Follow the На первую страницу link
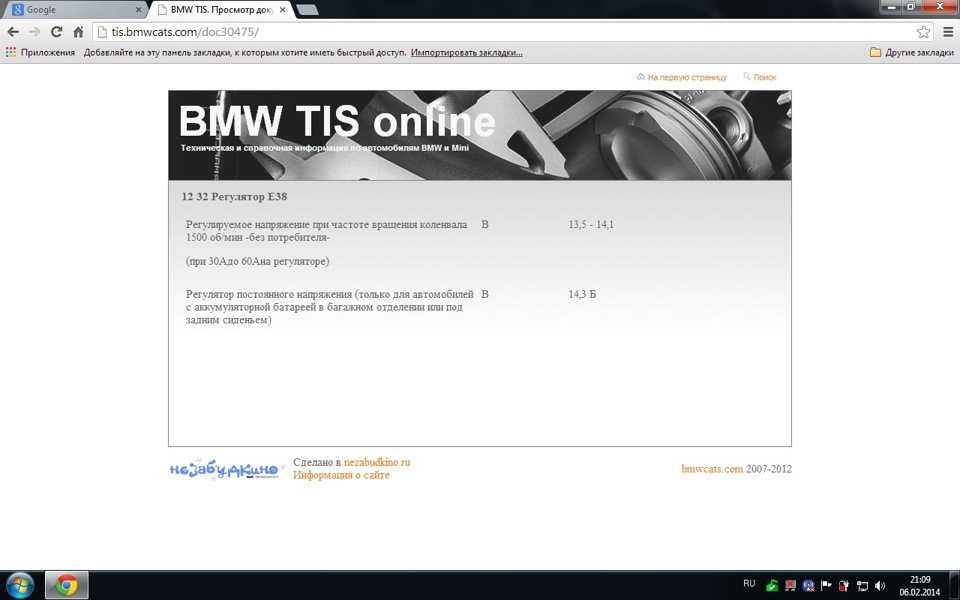Screen dimensions: 960x600 pyautogui.click(x=686, y=77)
